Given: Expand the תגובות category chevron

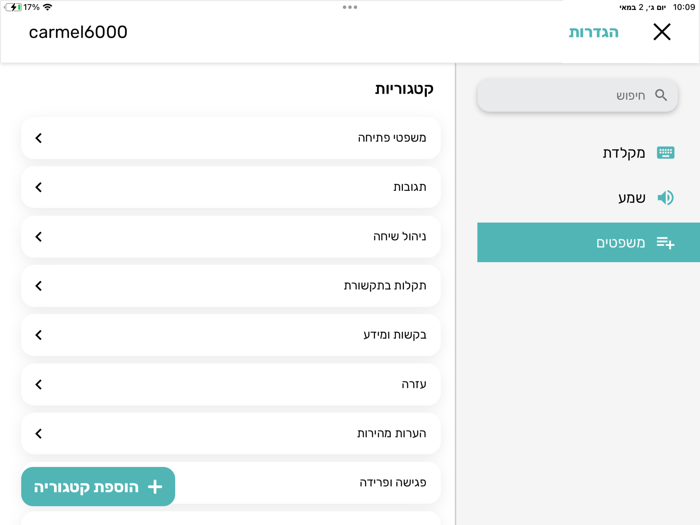Looking at the screenshot, I should click(x=39, y=187).
